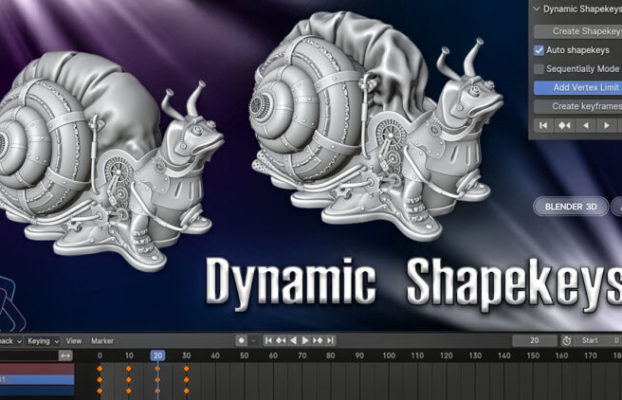Click the current frame playhead marker 20
Viewport: 622px width, 400px height.
157,356
